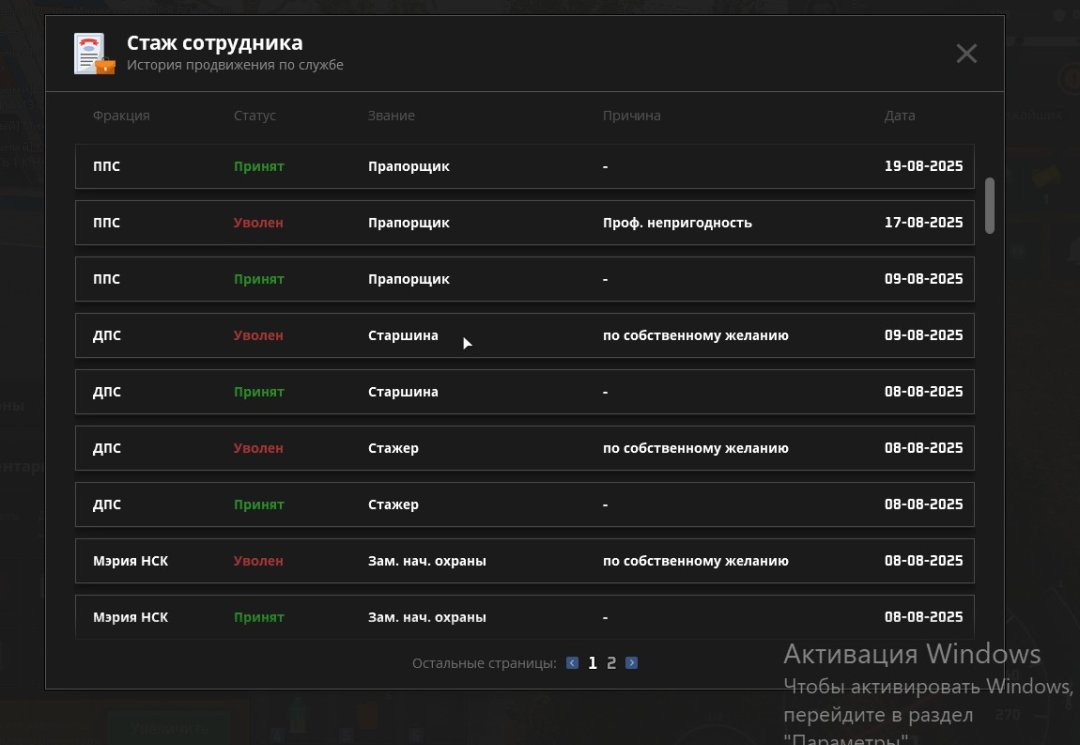Click the История продвижения по службе subtitle

(235, 65)
